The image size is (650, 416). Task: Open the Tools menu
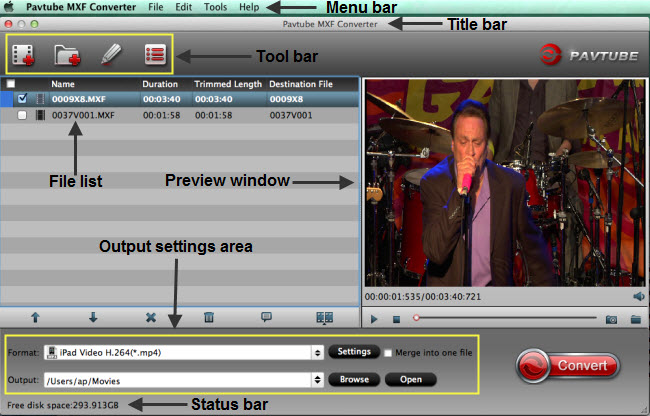click(216, 7)
